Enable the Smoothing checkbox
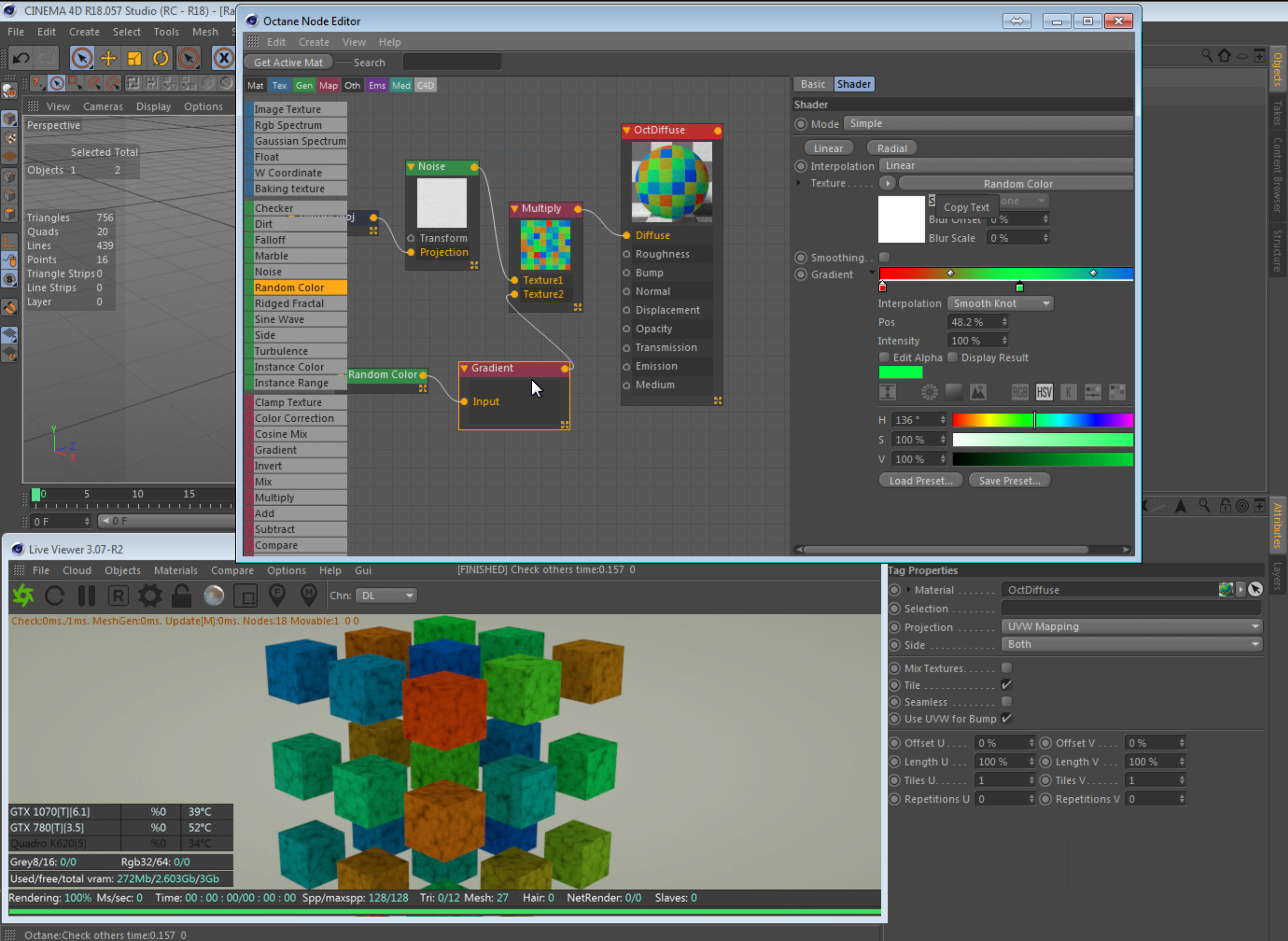The image size is (1288, 941). pyautogui.click(x=884, y=258)
